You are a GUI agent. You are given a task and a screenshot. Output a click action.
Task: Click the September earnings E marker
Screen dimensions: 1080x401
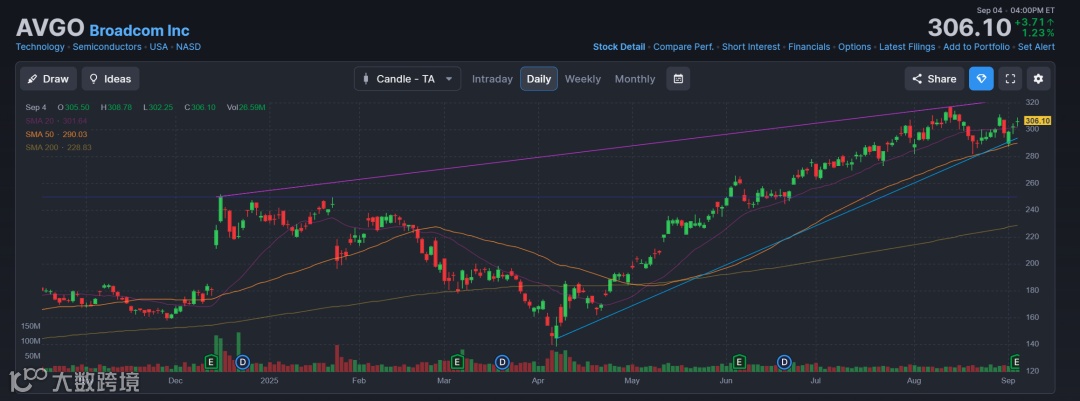point(1015,361)
